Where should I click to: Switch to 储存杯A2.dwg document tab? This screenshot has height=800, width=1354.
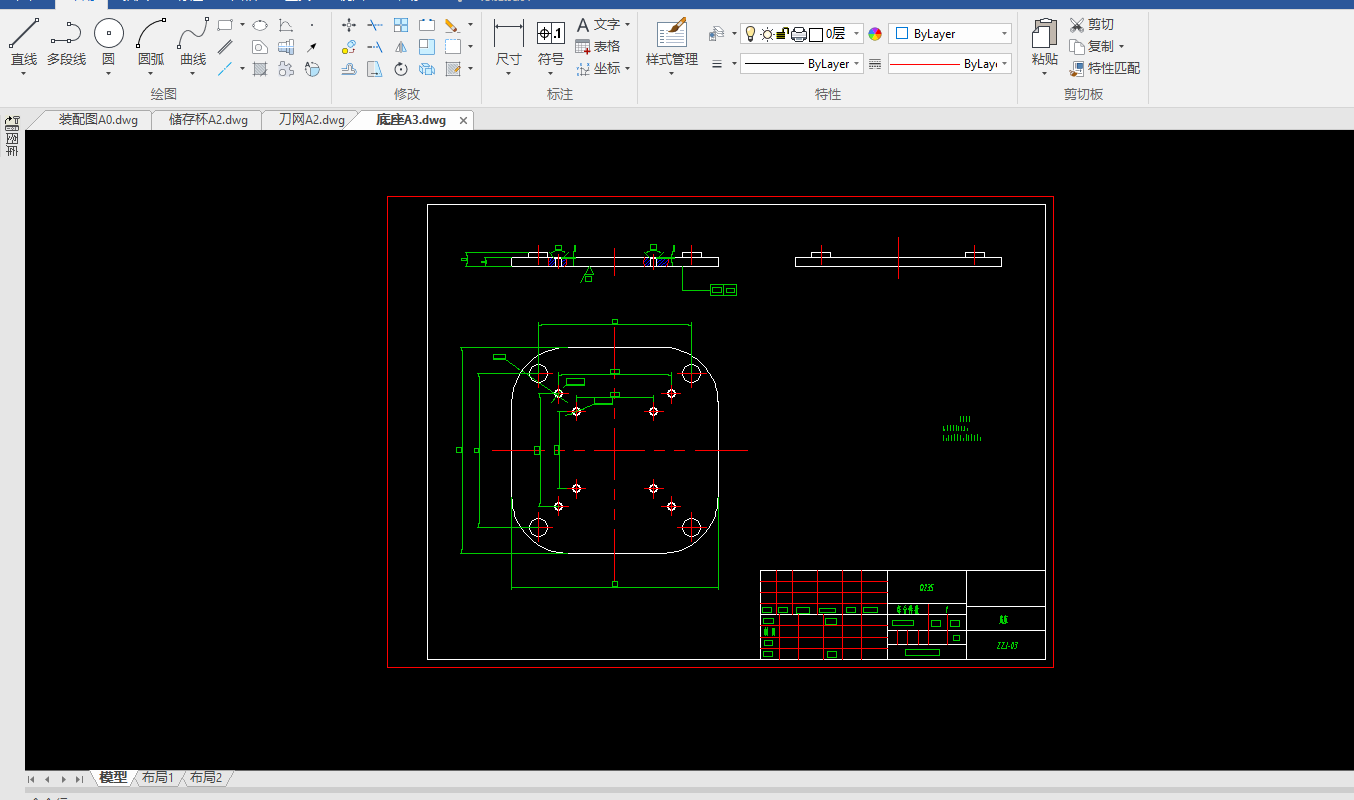[x=208, y=120]
